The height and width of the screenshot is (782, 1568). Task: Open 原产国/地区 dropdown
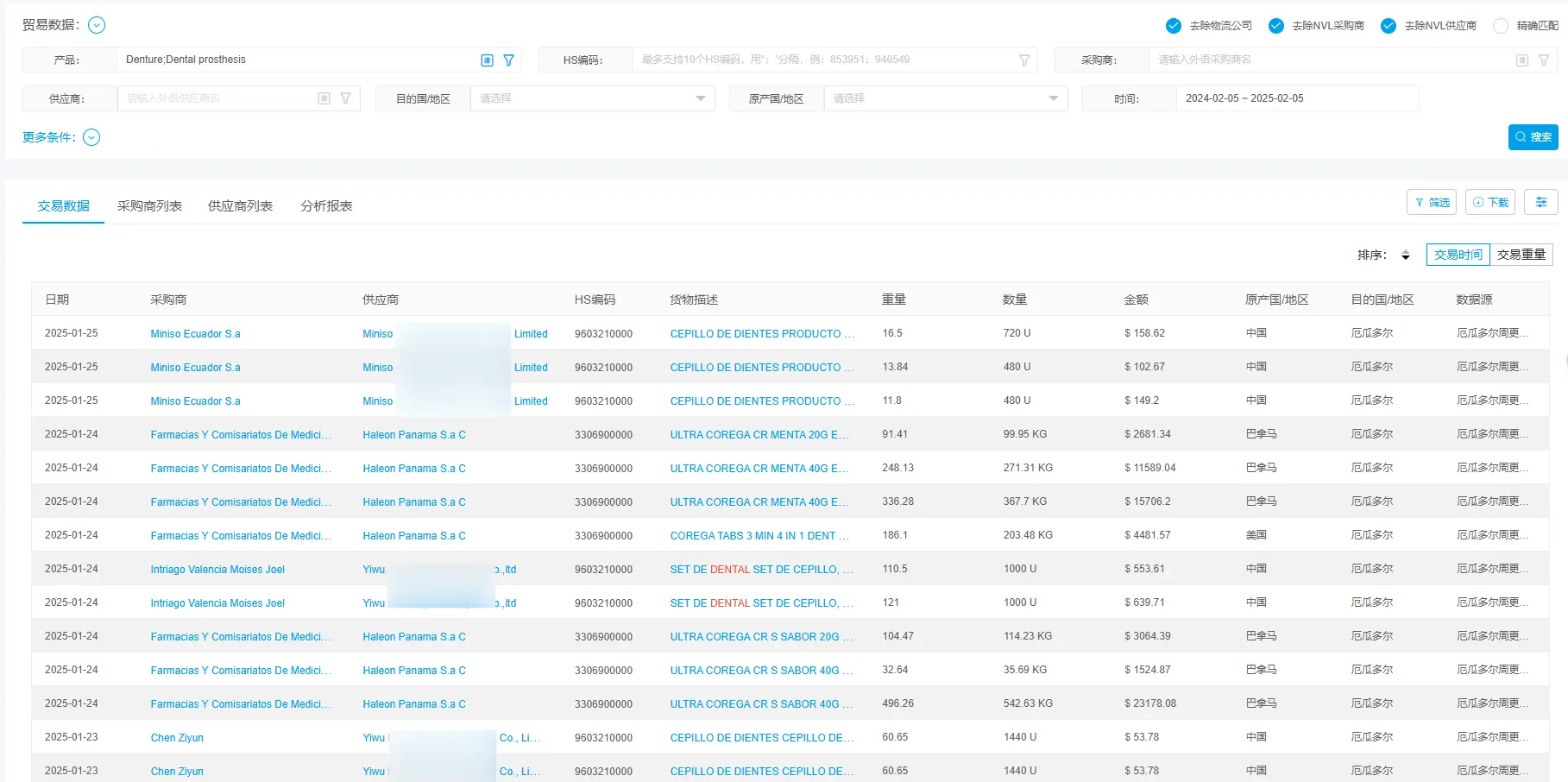coord(945,99)
